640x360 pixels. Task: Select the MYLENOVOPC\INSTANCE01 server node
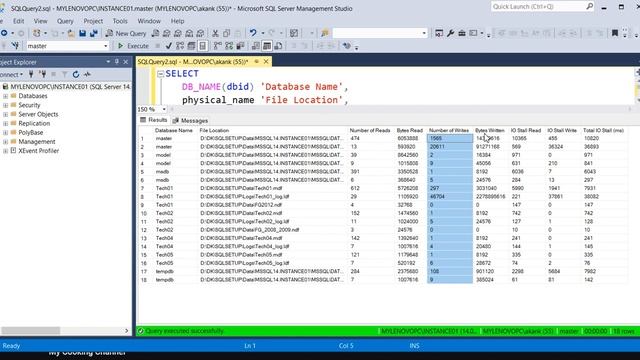tap(70, 87)
